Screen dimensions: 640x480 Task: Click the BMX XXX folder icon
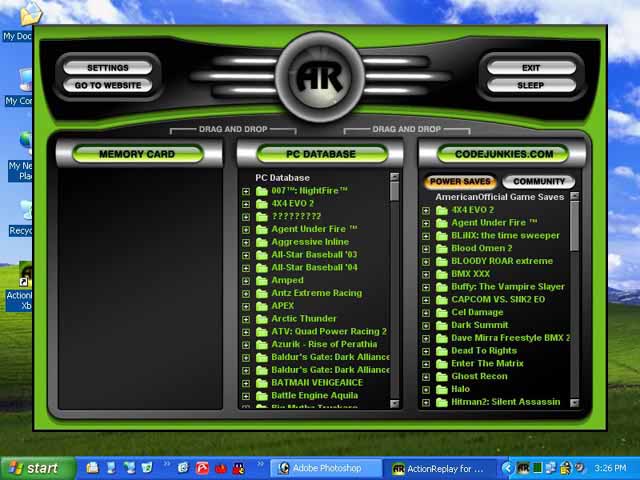(x=442, y=274)
